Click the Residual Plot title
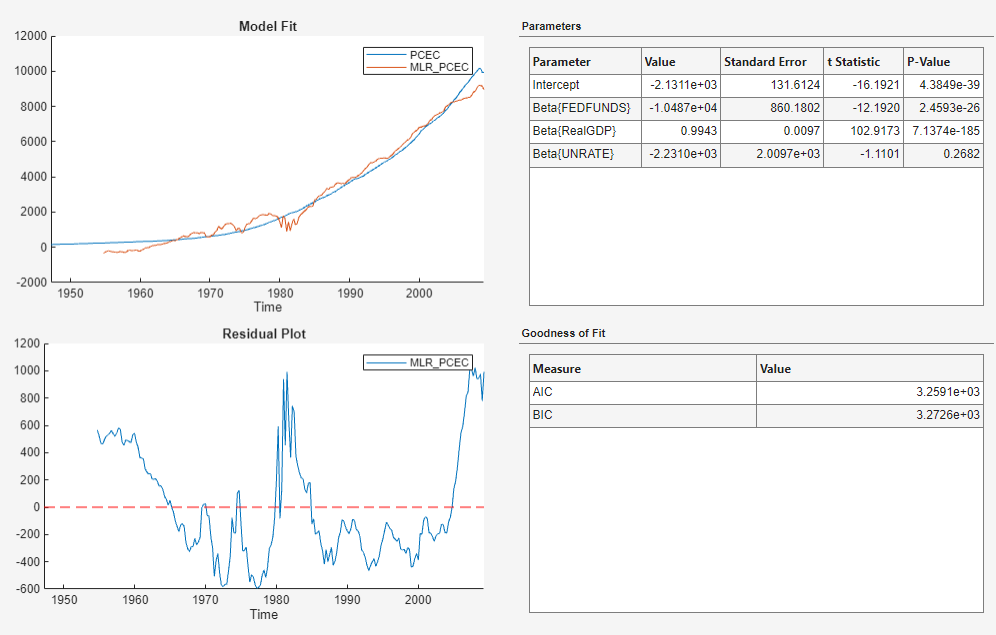Screen dimensions: 996x635 coord(266,334)
